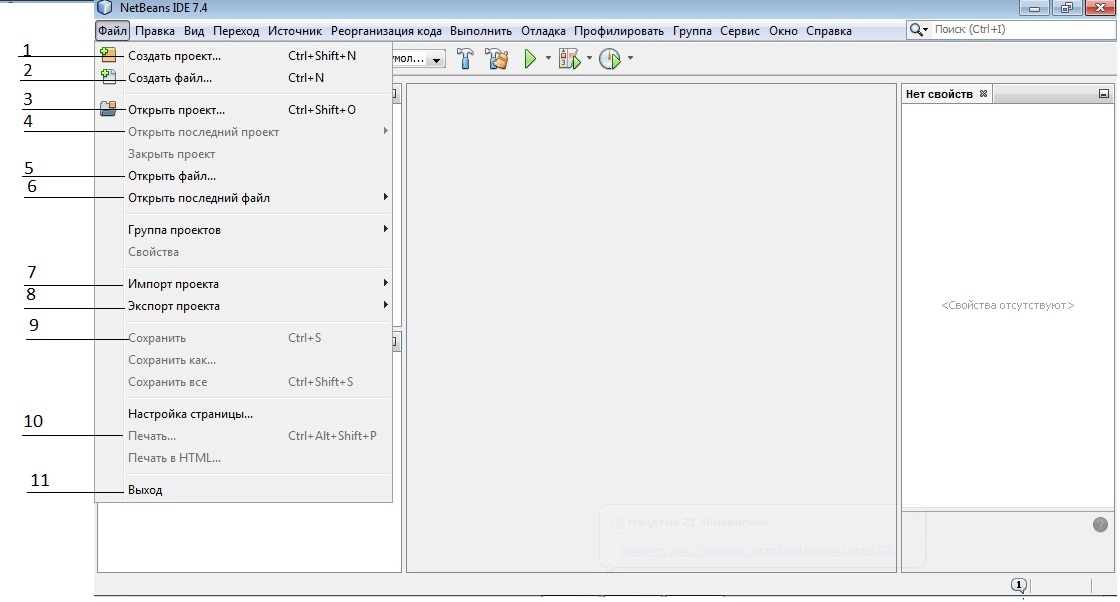This screenshot has width=1120, height=602.
Task: Open the 'Профилировать' menu
Action: [619, 31]
